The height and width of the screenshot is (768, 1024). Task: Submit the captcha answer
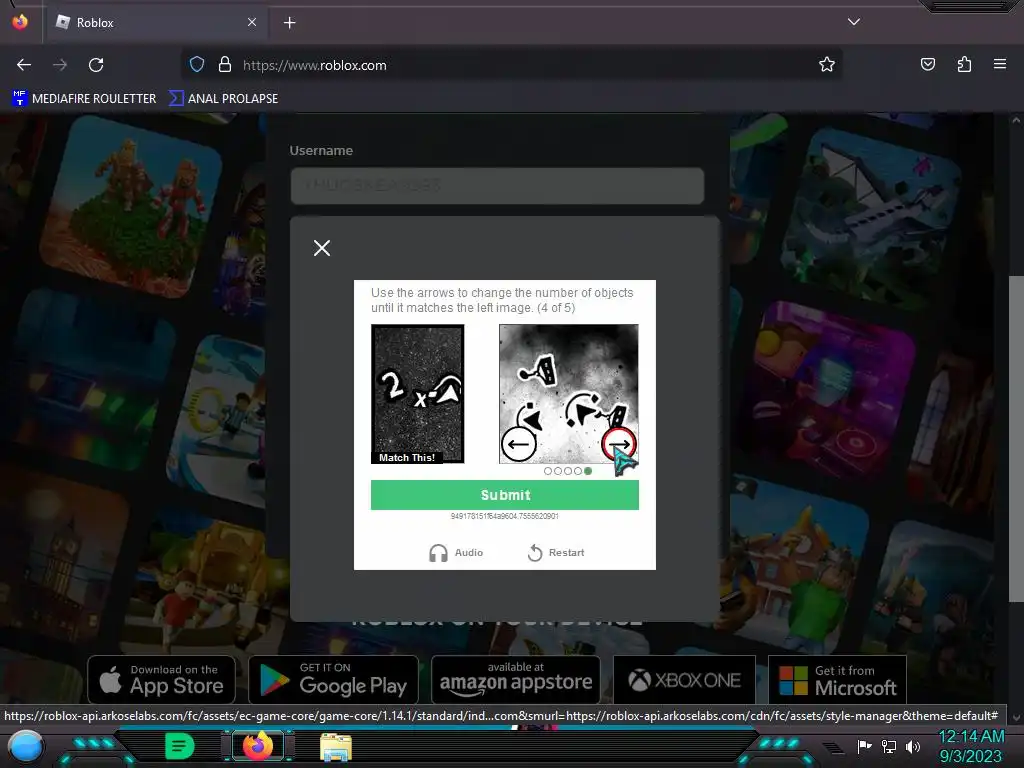[505, 495]
